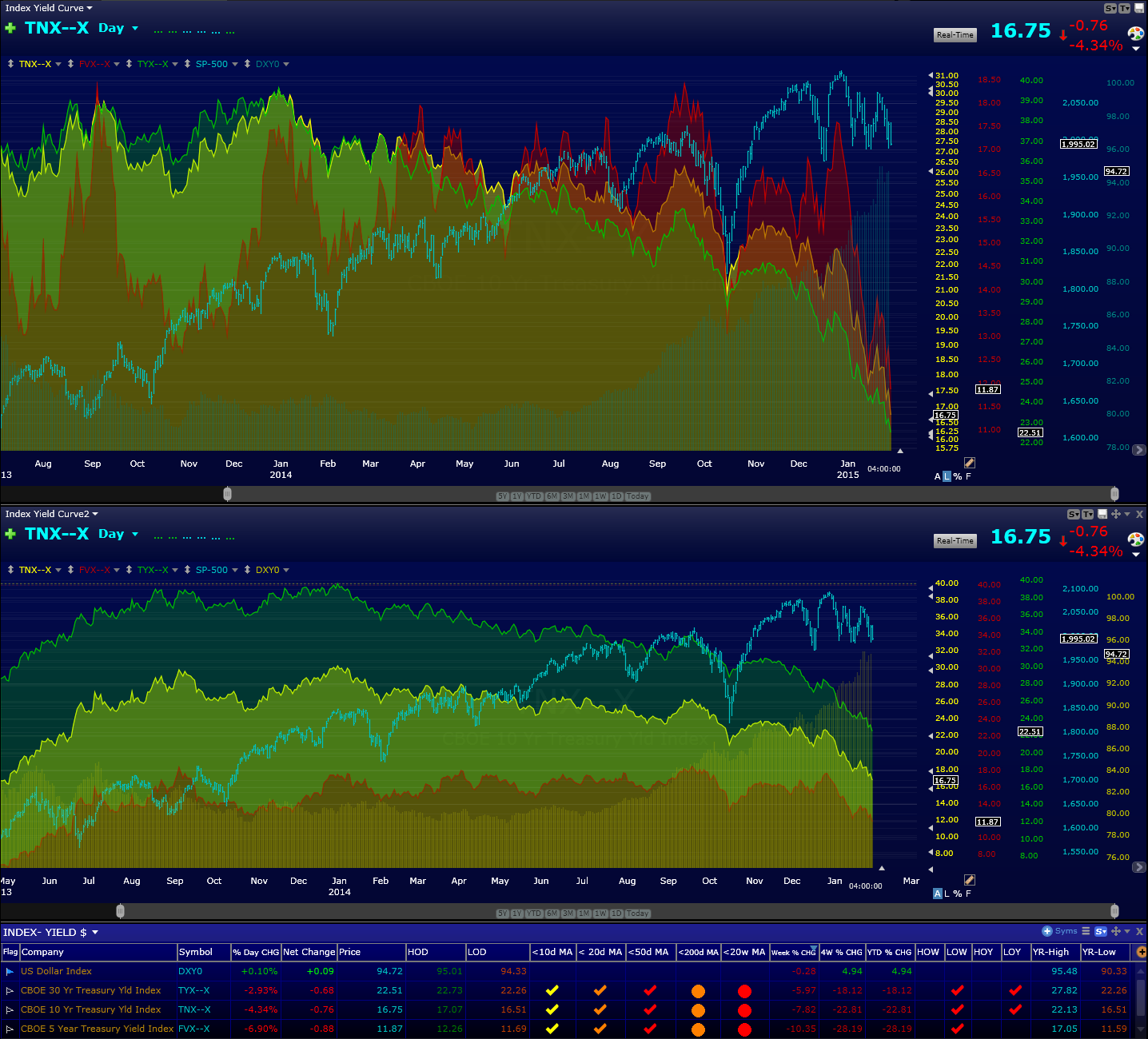The width and height of the screenshot is (1148, 1039).
Task: Open the Index Yield Curve2 title dropdown
Action: coord(95,514)
